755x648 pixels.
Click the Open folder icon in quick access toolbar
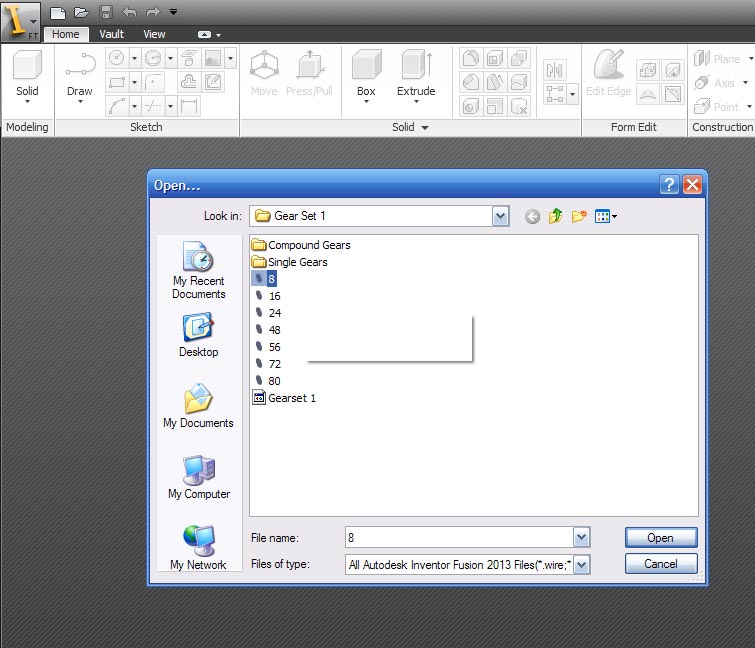coord(81,13)
